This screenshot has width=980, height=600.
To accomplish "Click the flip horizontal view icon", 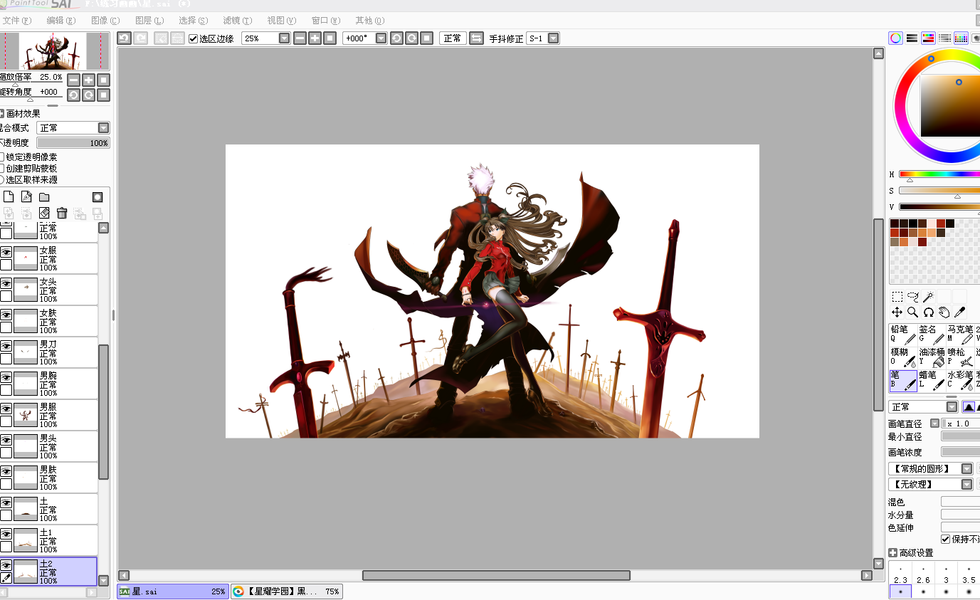I will click(x=476, y=38).
